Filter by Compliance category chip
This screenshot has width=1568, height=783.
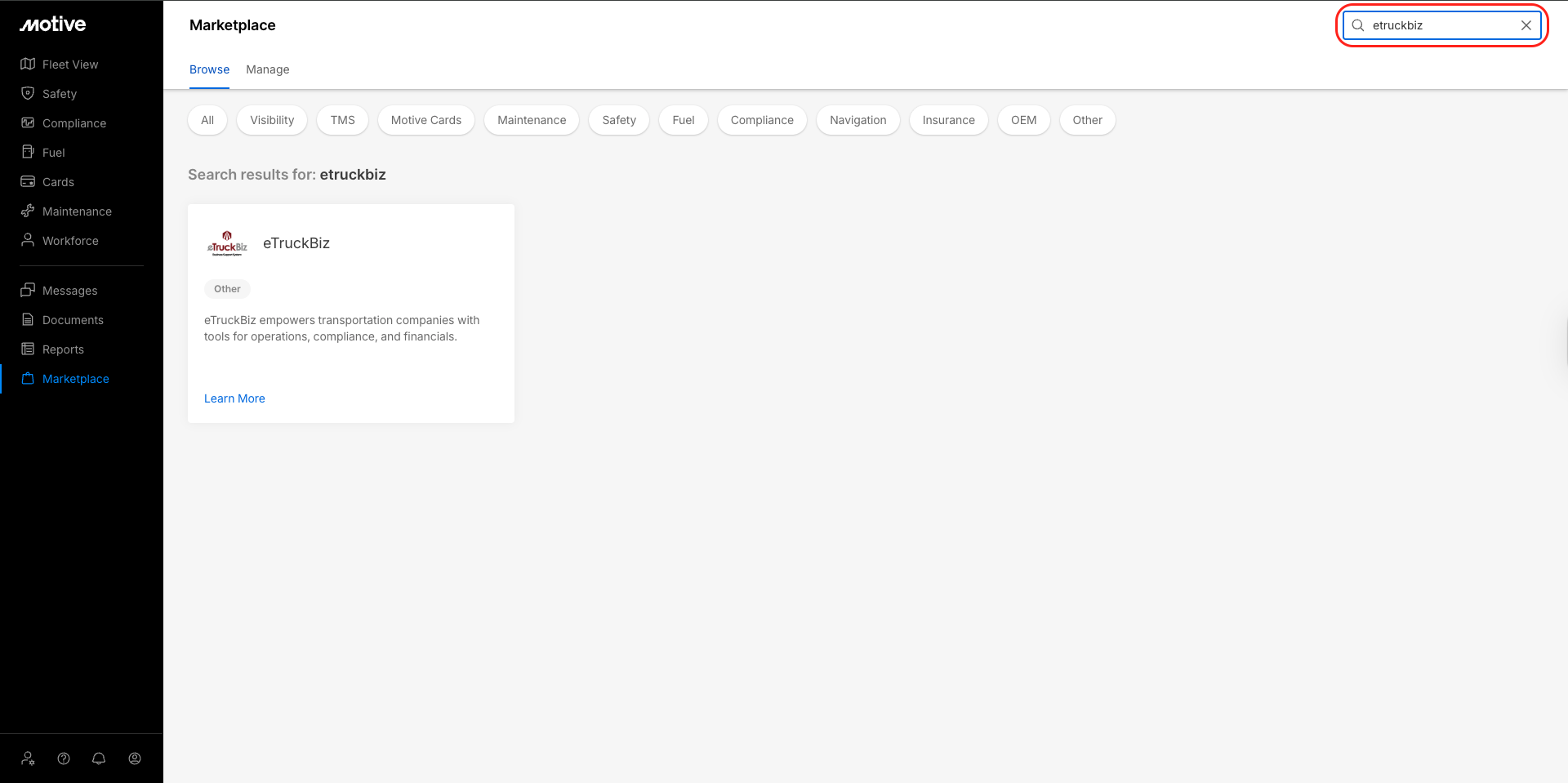(762, 120)
